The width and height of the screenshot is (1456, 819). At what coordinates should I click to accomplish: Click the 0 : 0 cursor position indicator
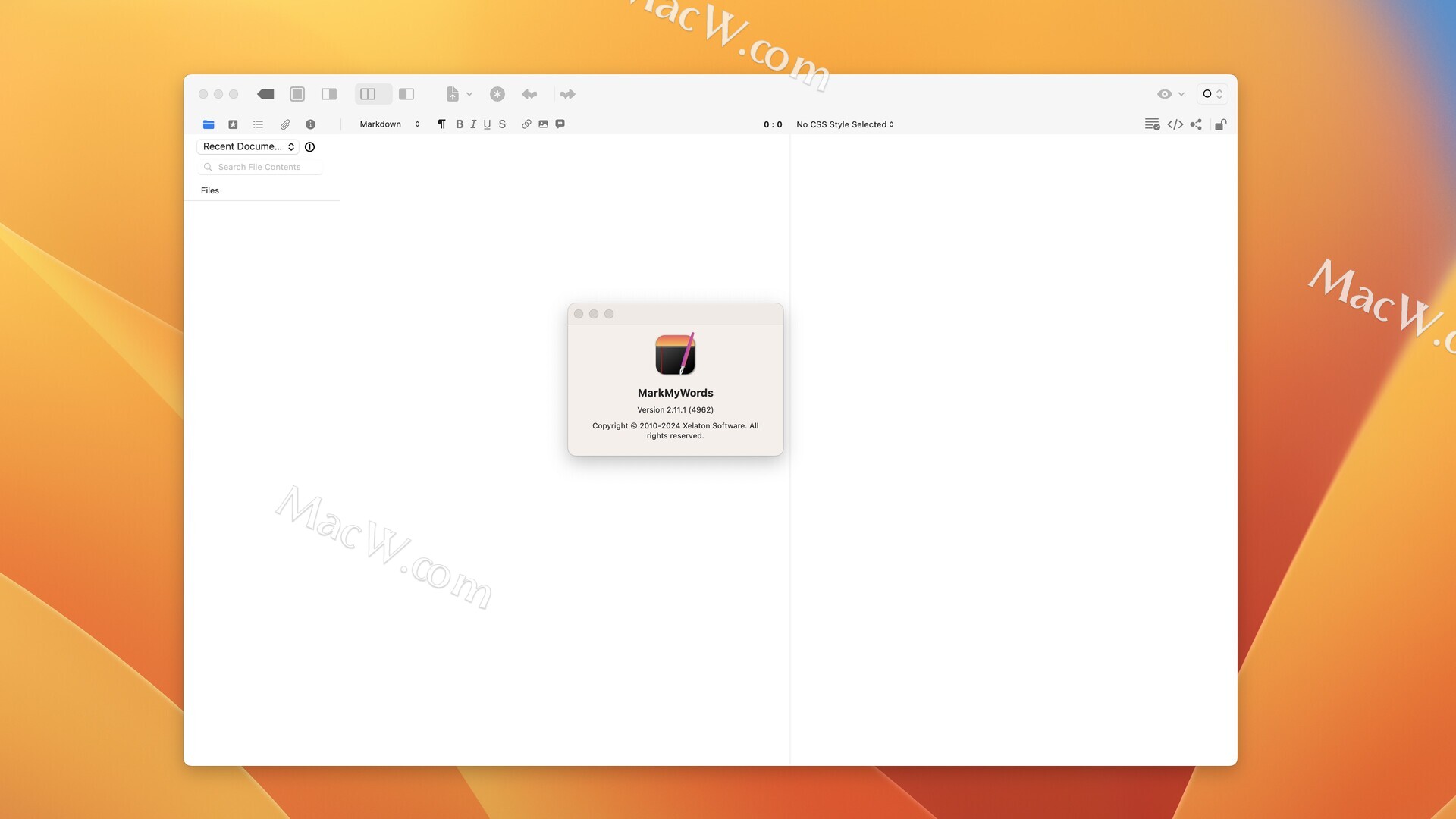coord(773,124)
